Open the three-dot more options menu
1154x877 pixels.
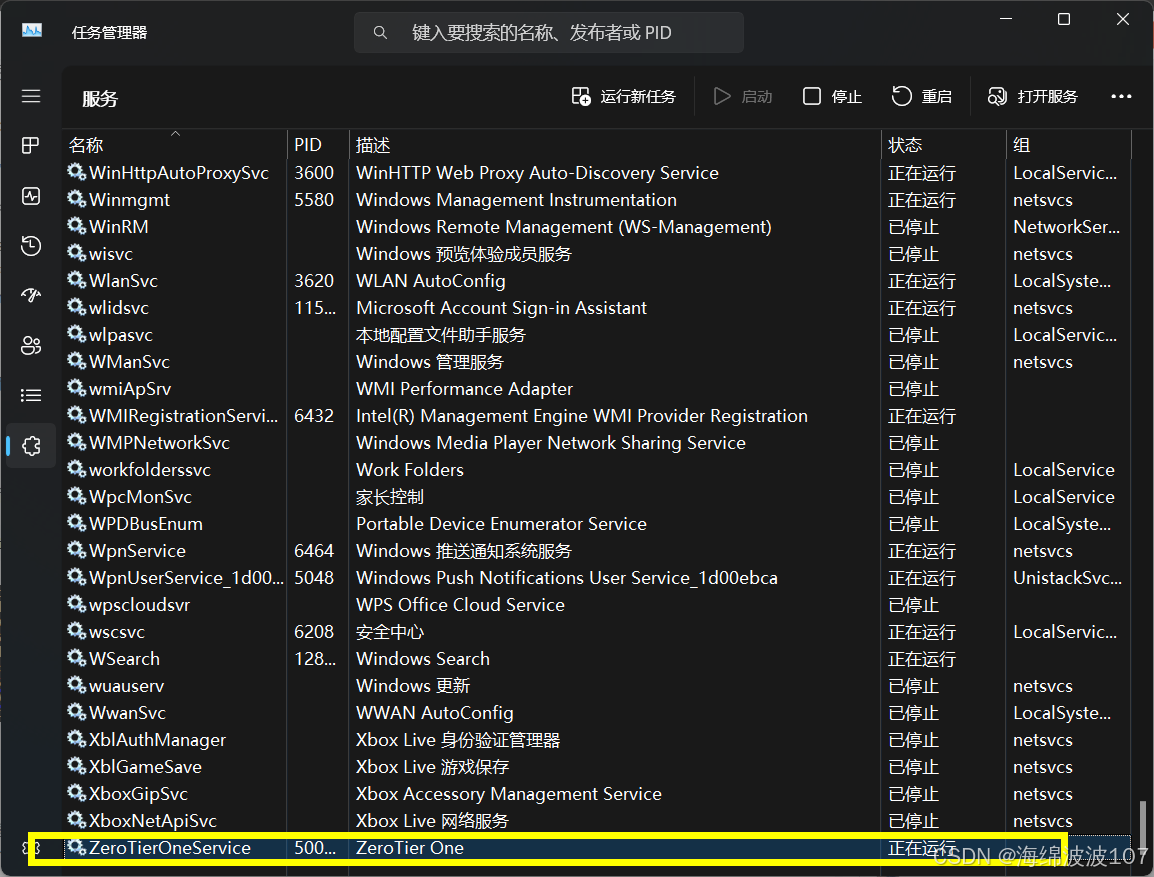tap(1121, 96)
